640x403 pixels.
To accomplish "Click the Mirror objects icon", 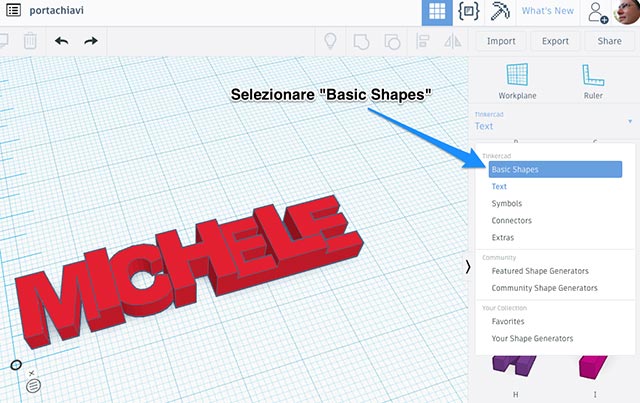I will [x=453, y=41].
